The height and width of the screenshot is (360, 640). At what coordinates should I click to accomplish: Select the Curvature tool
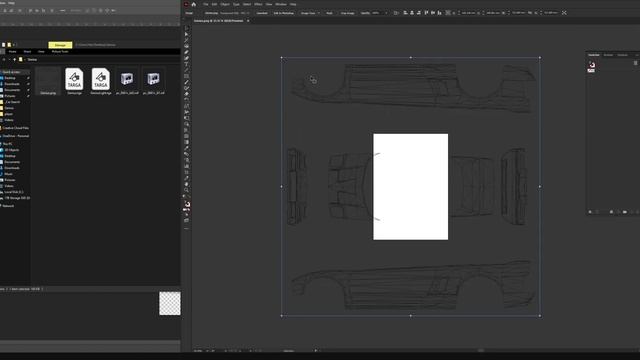click(187, 58)
